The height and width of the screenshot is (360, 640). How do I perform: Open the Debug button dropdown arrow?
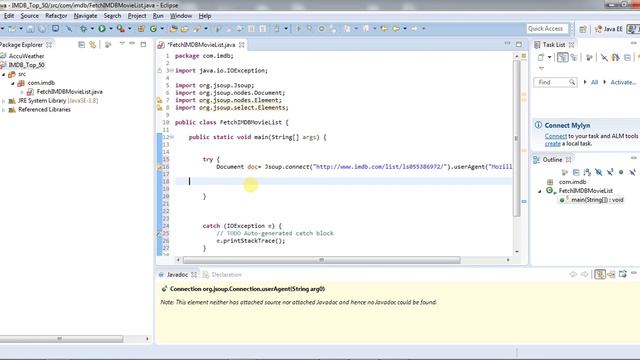pos(92,29)
